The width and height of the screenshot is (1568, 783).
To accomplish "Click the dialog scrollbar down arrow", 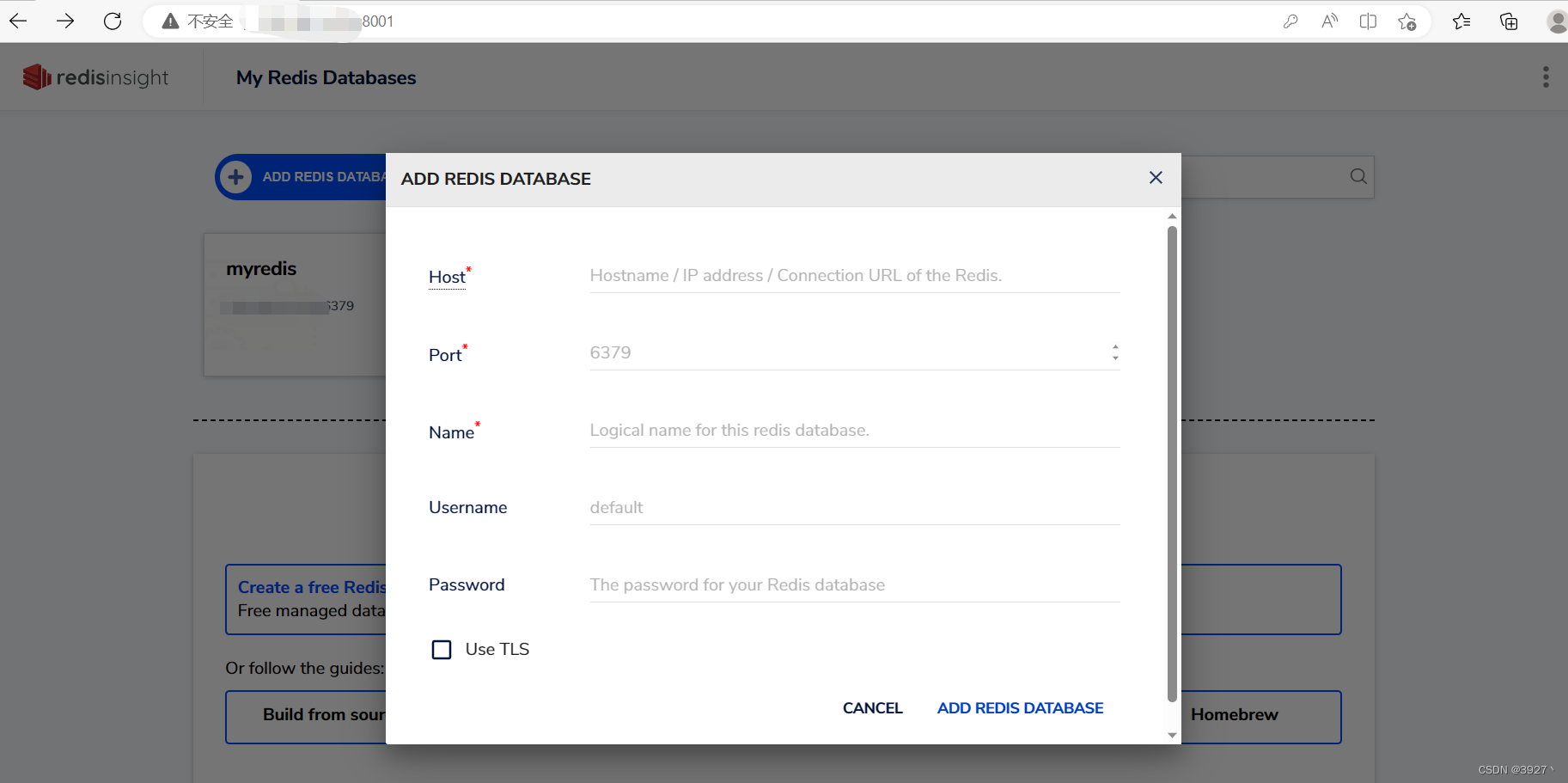I will pos(1172,735).
